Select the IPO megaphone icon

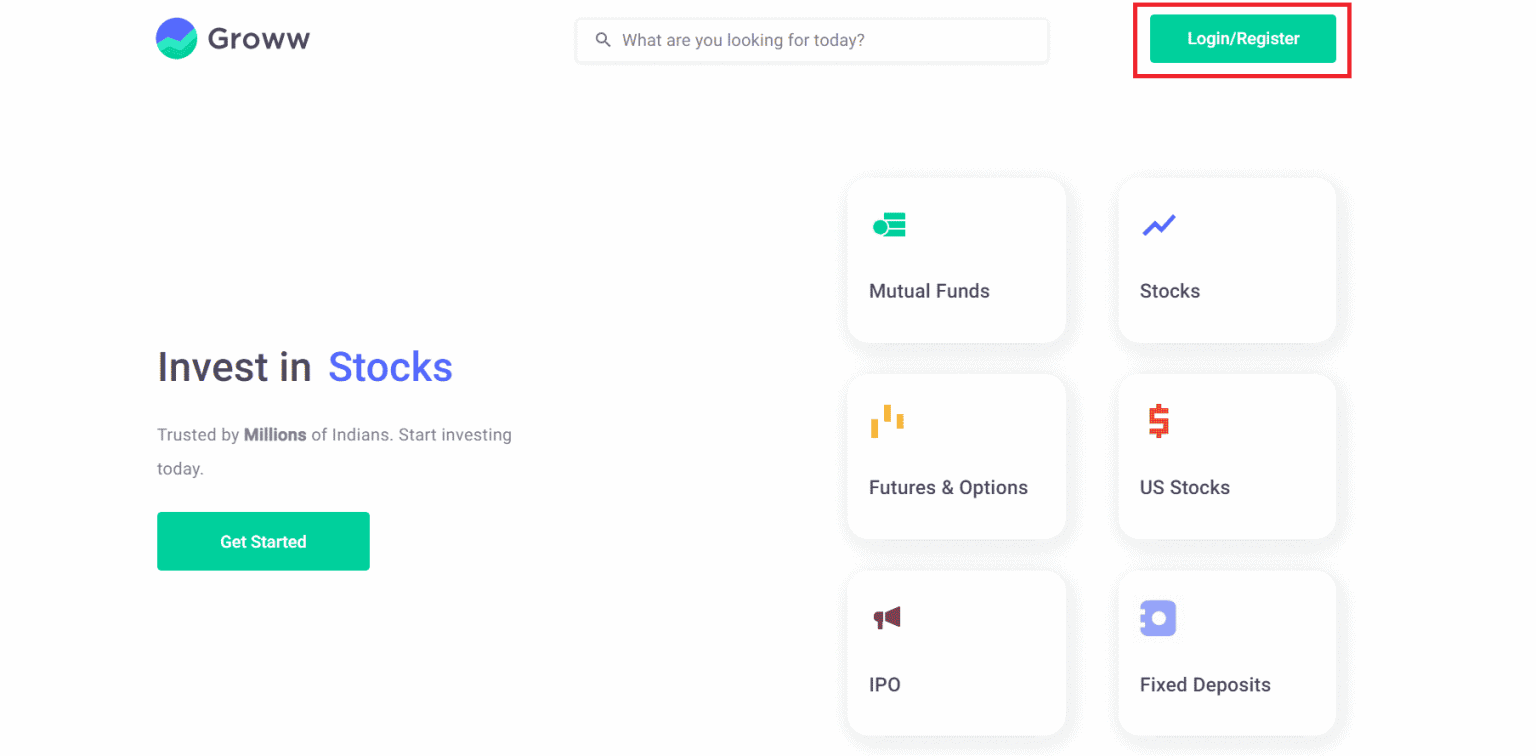(x=889, y=618)
